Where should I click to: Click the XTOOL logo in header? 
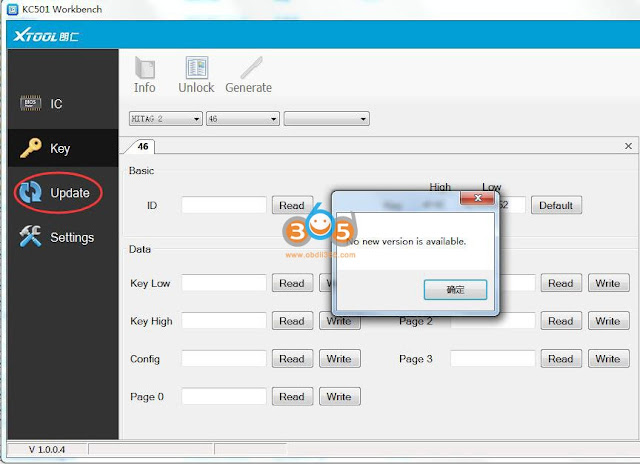click(46, 36)
